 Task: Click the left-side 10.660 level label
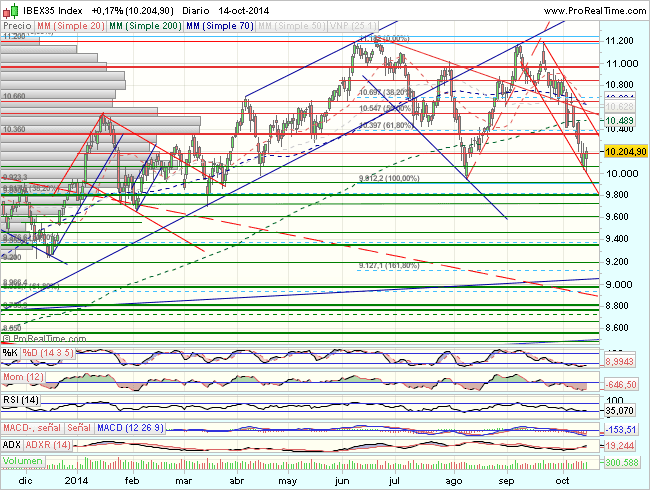(14, 96)
